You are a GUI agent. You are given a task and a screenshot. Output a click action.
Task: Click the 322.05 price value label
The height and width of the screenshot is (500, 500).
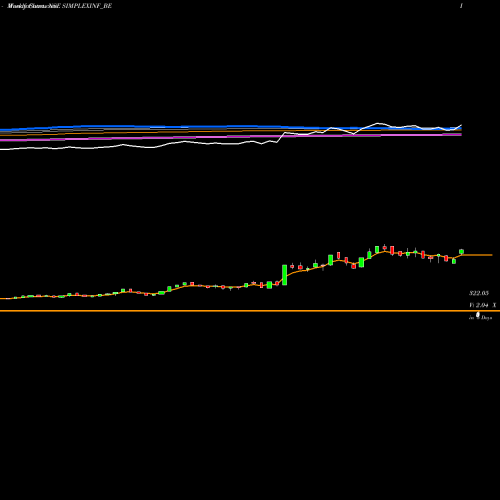[x=479, y=293]
